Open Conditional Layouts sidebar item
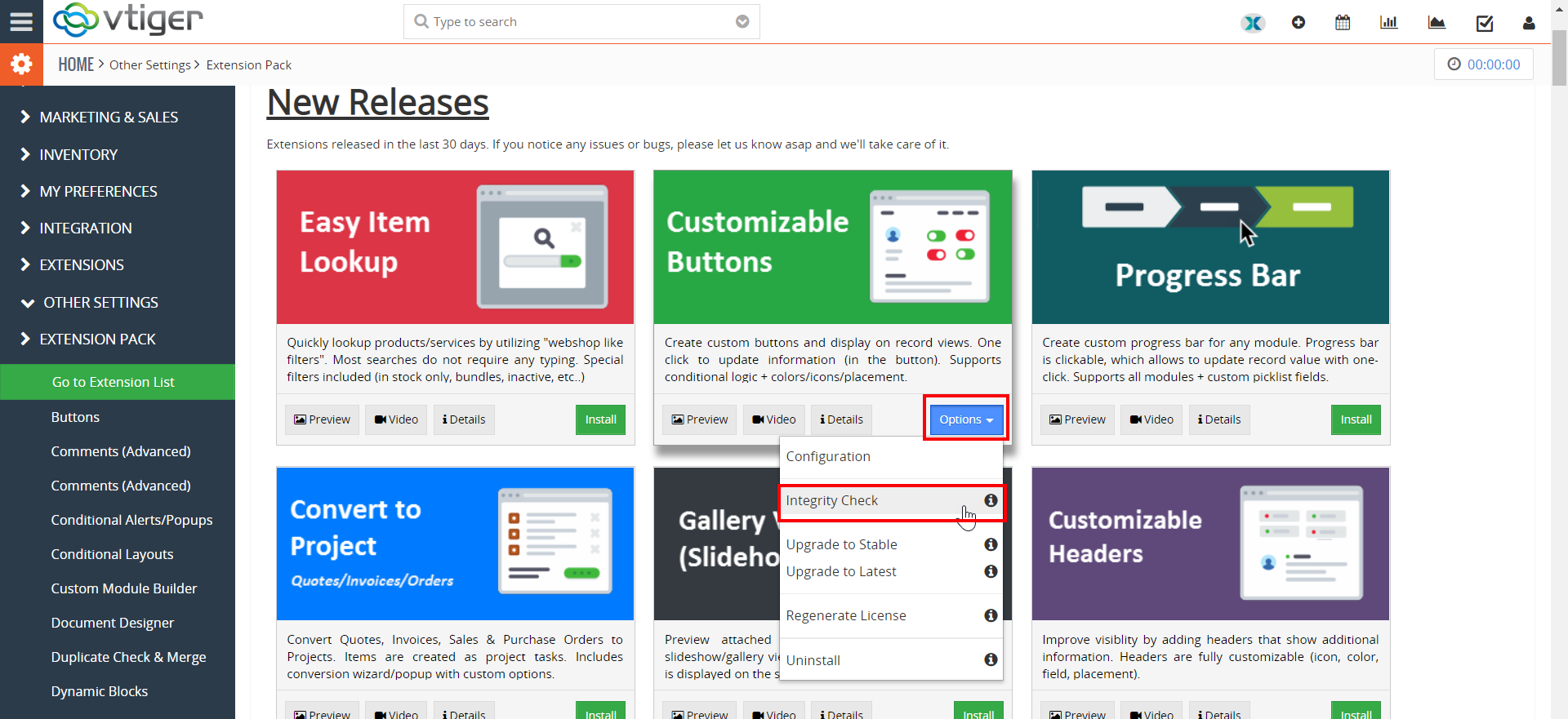The width and height of the screenshot is (1568, 719). click(112, 554)
